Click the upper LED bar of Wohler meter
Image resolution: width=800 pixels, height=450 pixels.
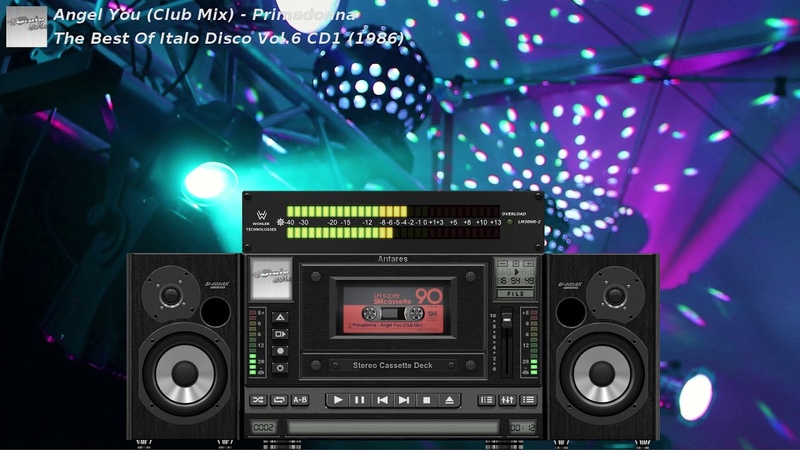(x=393, y=211)
